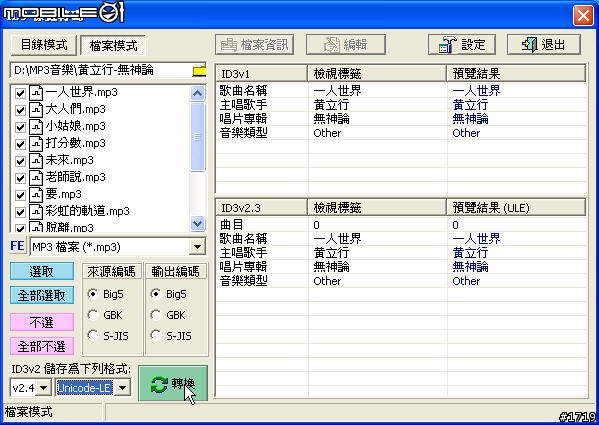Click file icon of 小姑娘.mp3
The width and height of the screenshot is (599, 425).
(x=36, y=127)
